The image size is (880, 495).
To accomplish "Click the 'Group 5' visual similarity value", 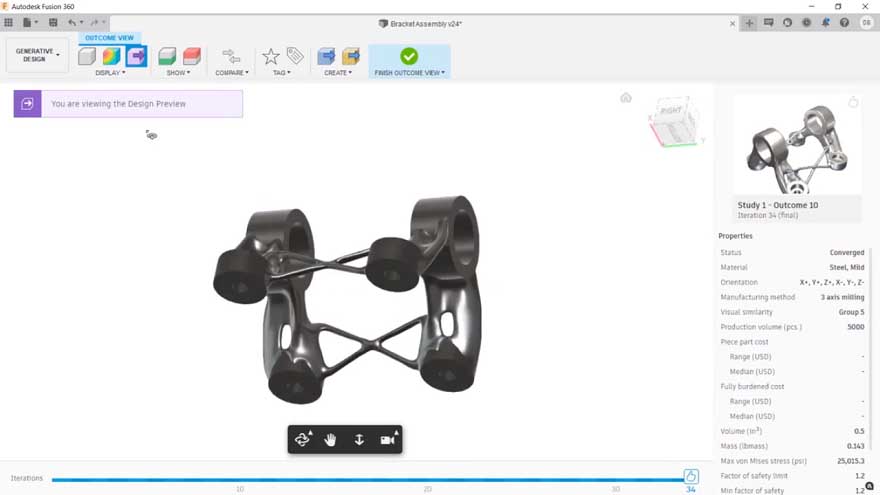I will [x=851, y=312].
